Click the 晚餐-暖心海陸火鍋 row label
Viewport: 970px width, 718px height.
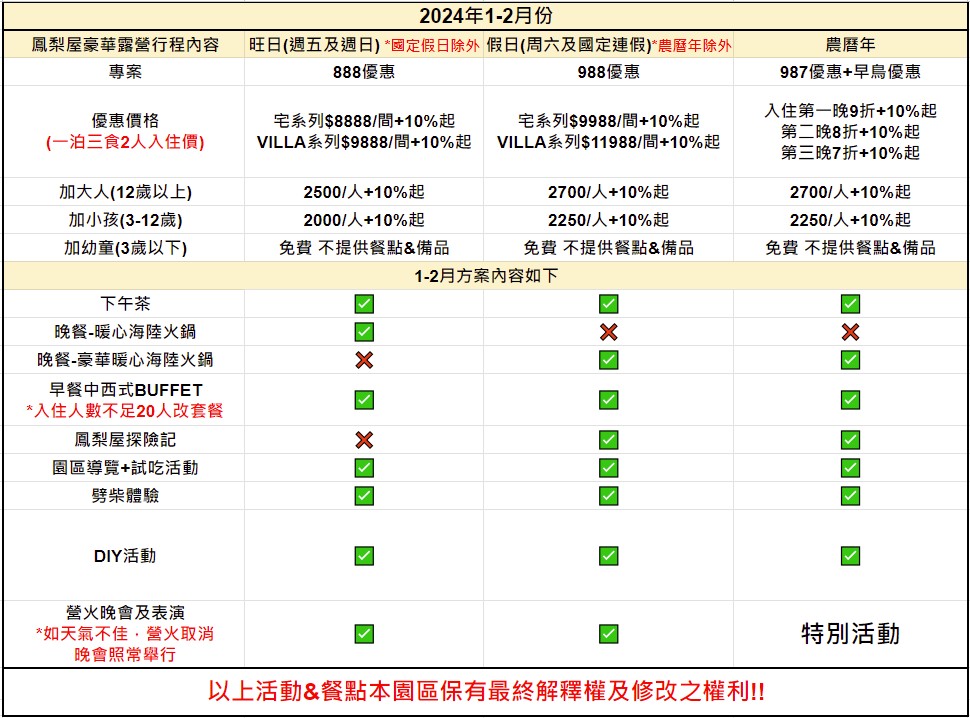coord(126,332)
